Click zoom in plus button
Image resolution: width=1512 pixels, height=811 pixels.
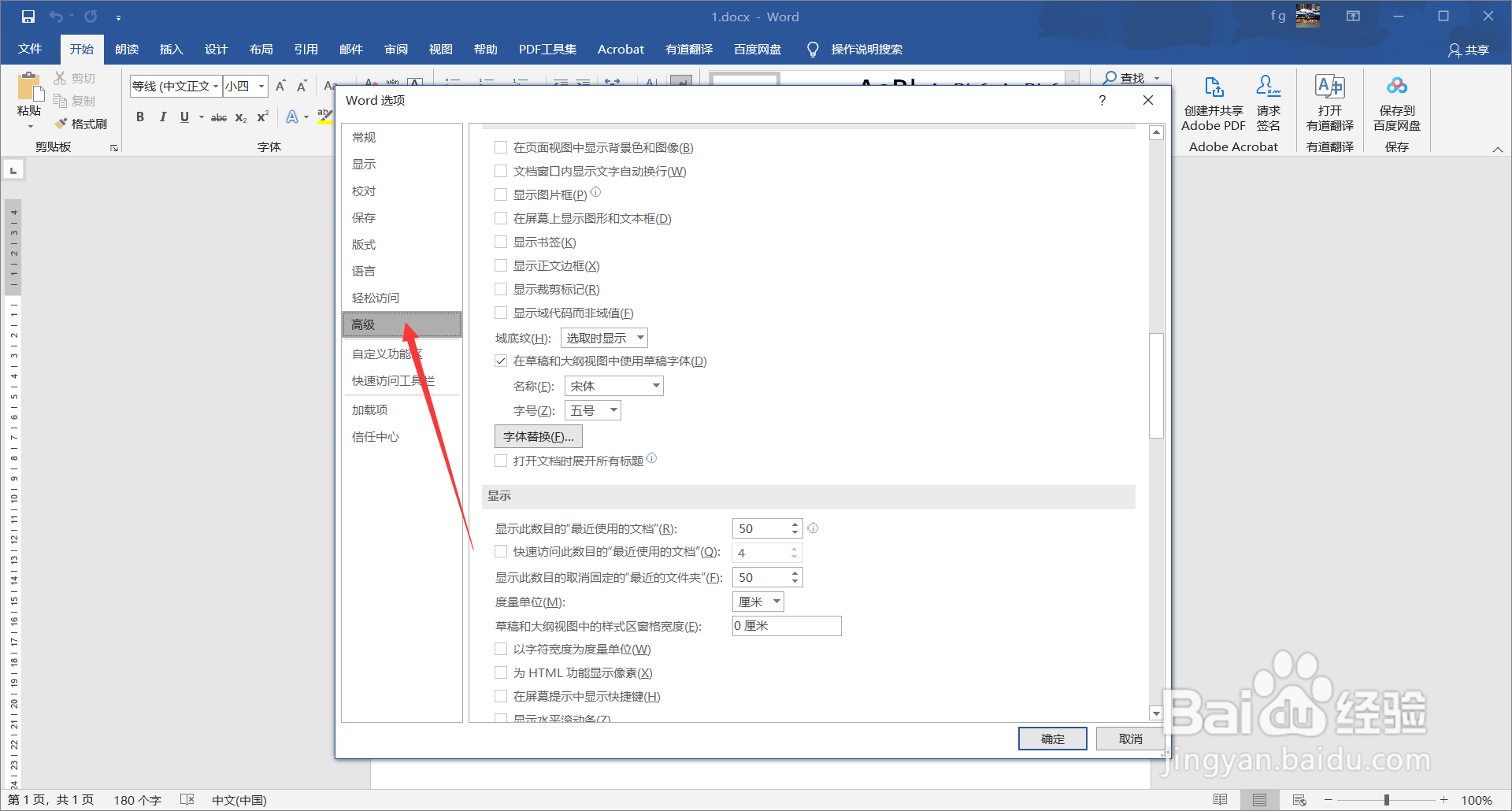pos(1443,800)
